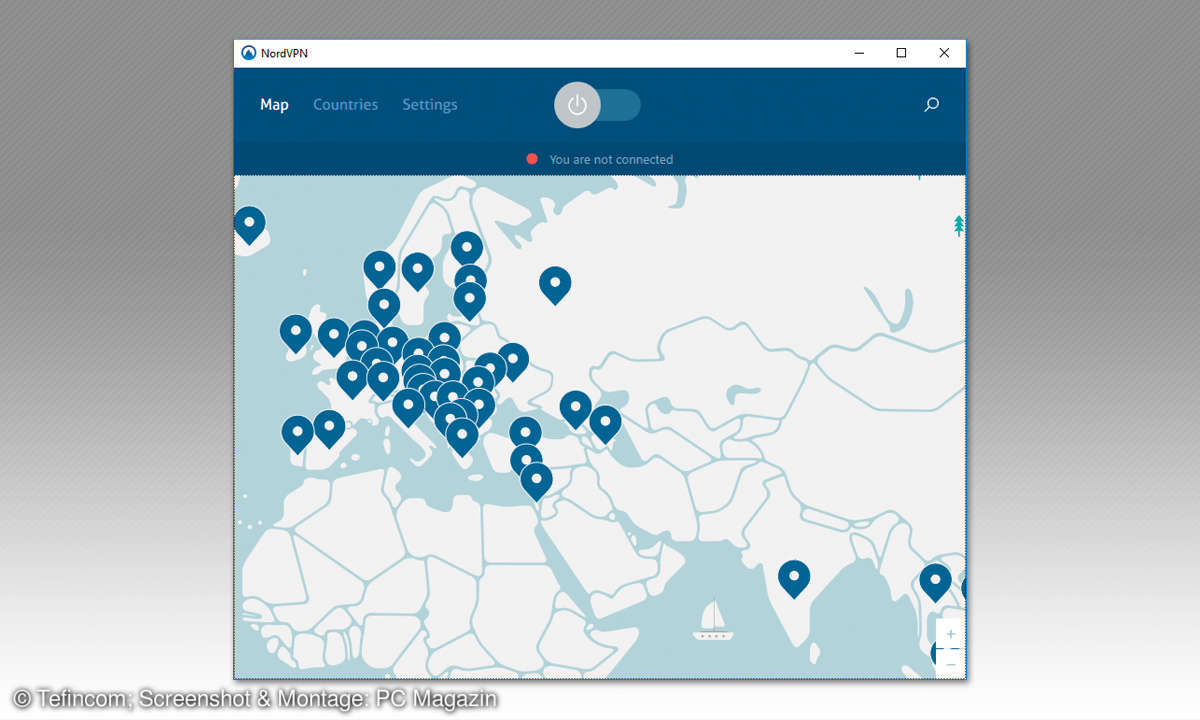Toggle the VPN quick connect power switch

(597, 105)
